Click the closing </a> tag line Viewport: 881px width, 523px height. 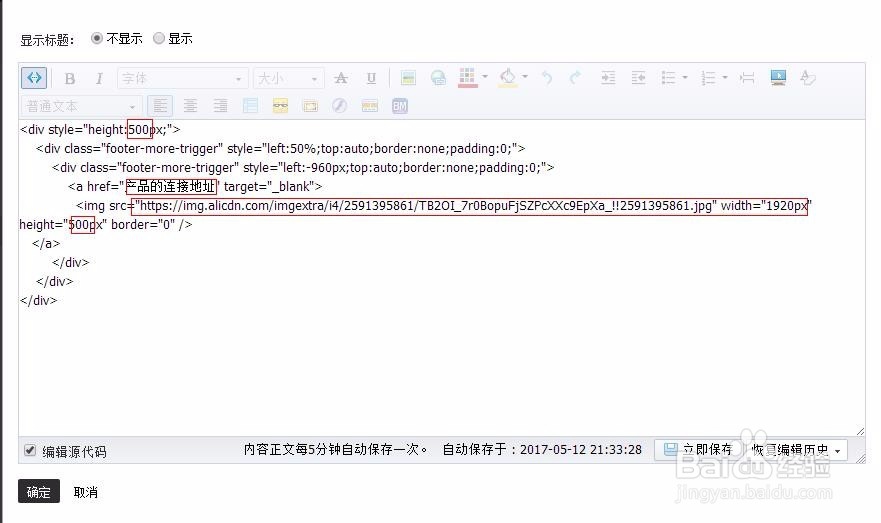tap(46, 244)
